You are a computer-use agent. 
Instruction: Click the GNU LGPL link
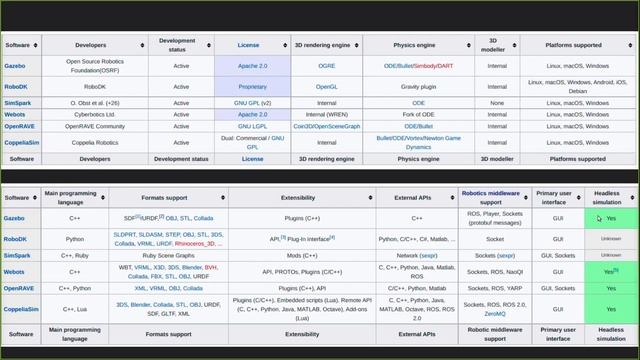pos(253,126)
